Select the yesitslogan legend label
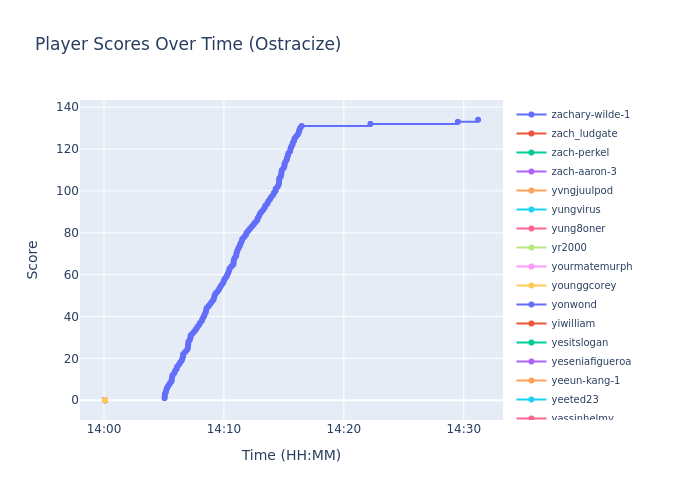Viewport: 700px width, 500px height. point(579,343)
